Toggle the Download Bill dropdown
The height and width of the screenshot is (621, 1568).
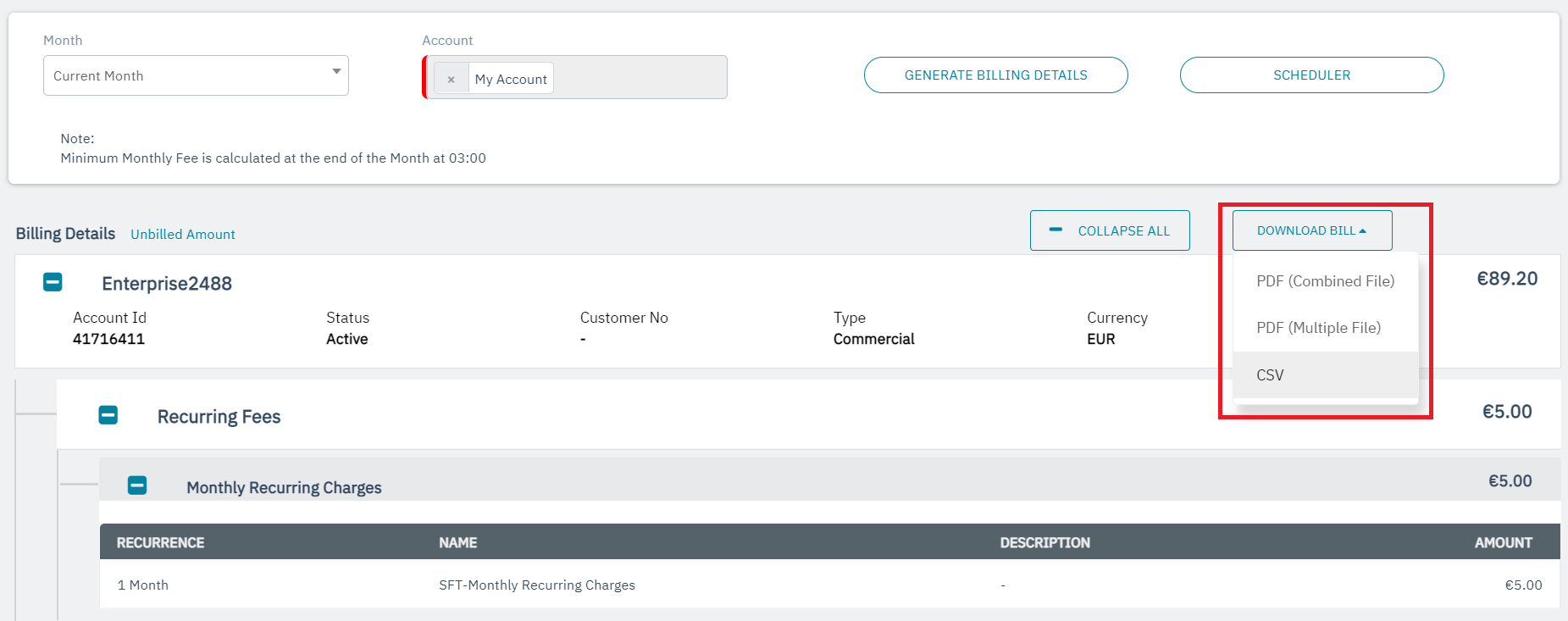[1311, 230]
